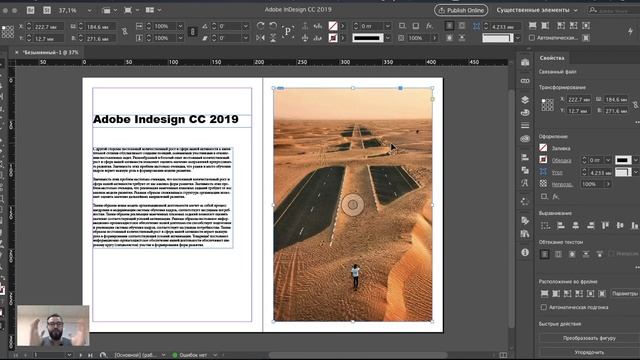Align horizontal centers in Выравнивание section
Image resolution: width=640 pixels, height=360 pixels.
[x=576, y=225]
